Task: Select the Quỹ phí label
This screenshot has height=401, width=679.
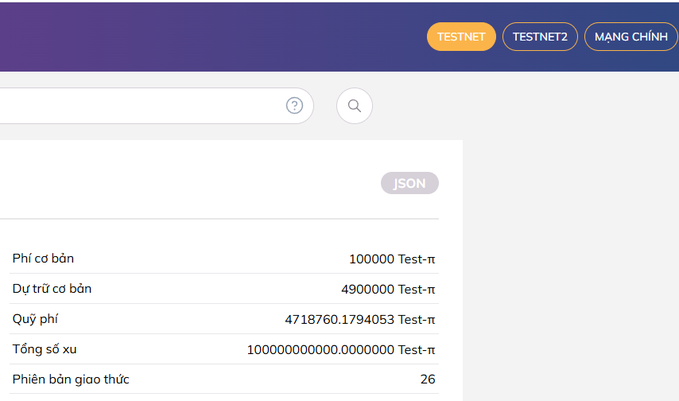Action: 35,319
